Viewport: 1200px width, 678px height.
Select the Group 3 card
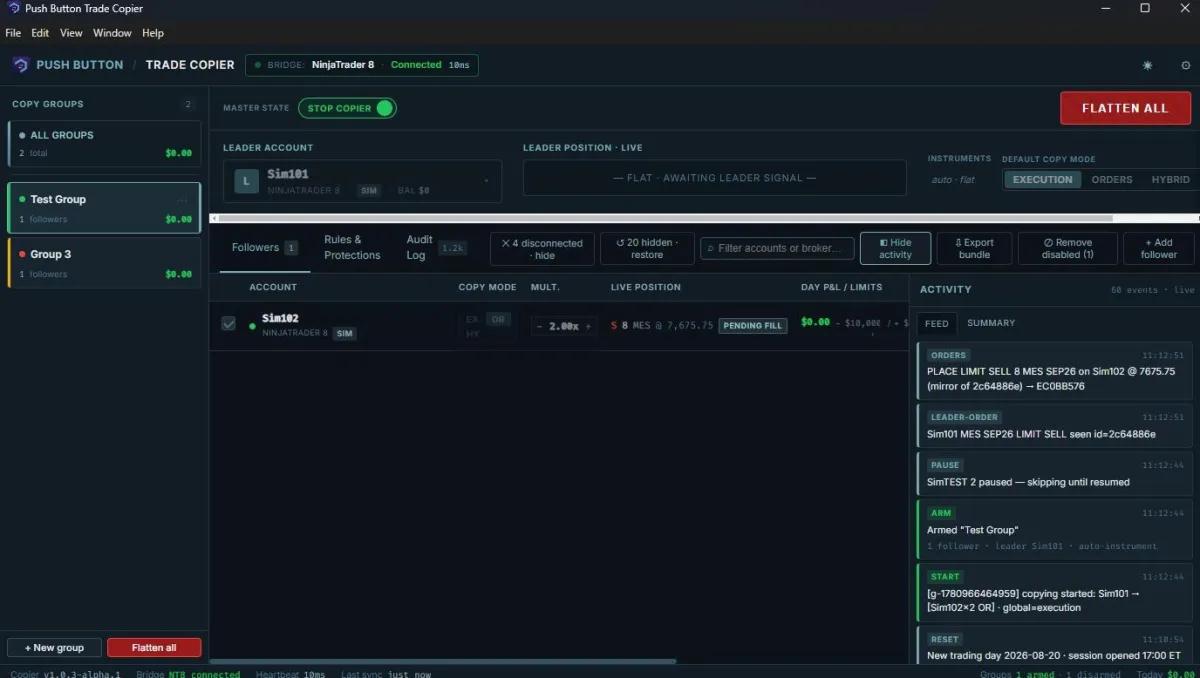(104, 263)
